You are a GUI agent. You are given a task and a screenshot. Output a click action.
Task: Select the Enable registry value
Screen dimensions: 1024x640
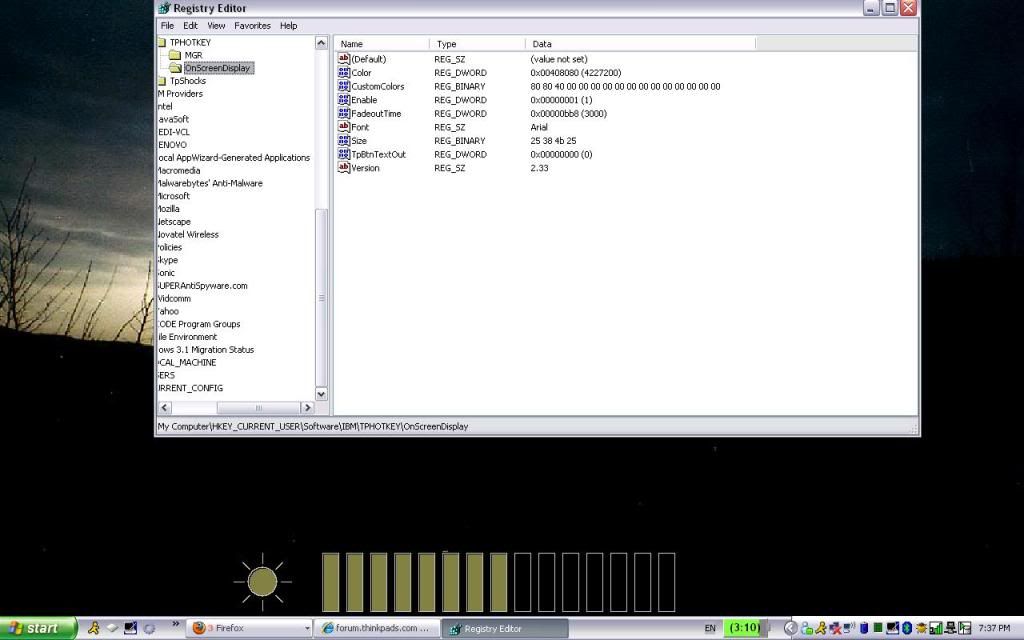pyautogui.click(x=363, y=100)
